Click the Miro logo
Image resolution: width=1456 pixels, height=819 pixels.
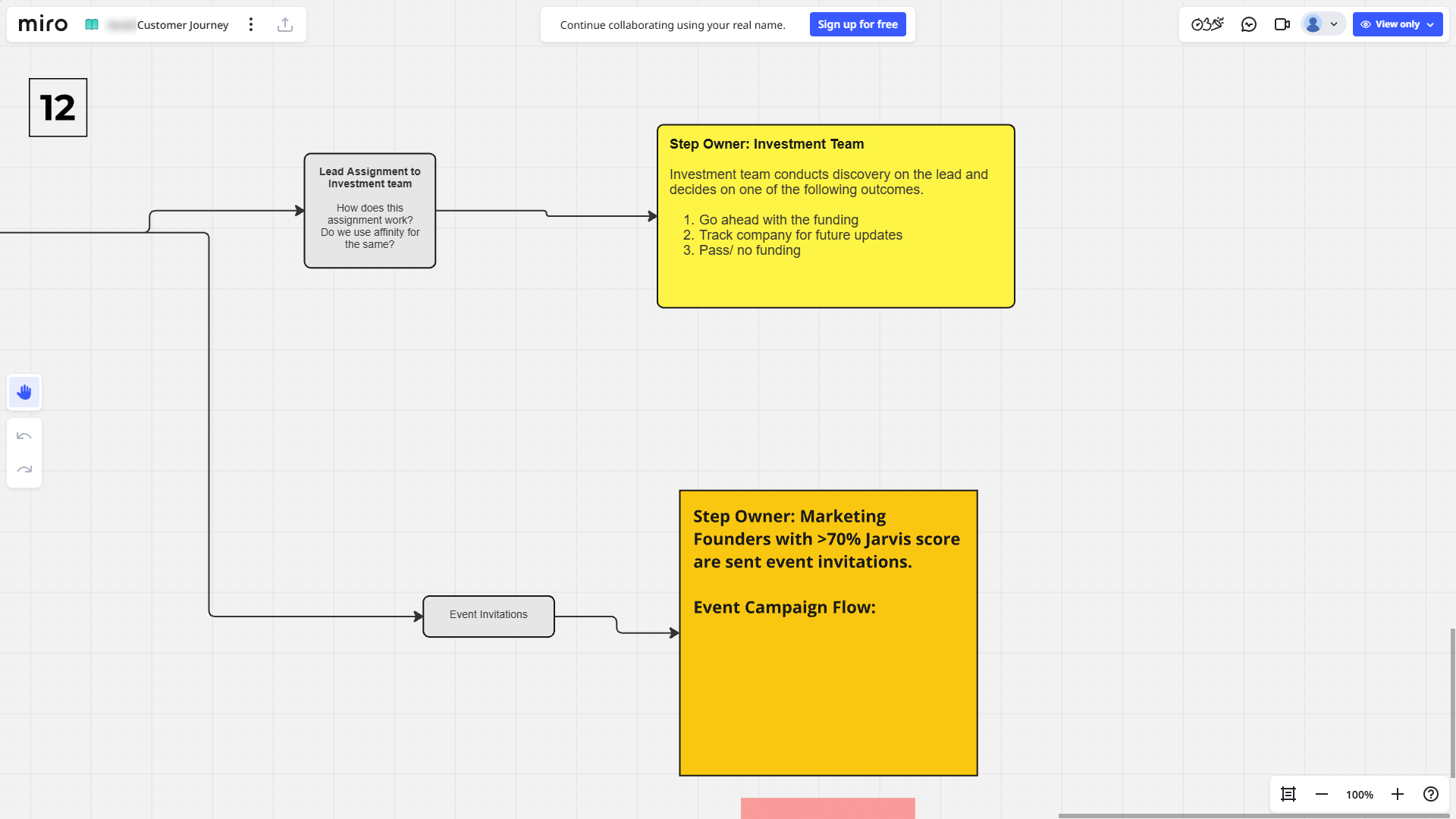[x=43, y=24]
